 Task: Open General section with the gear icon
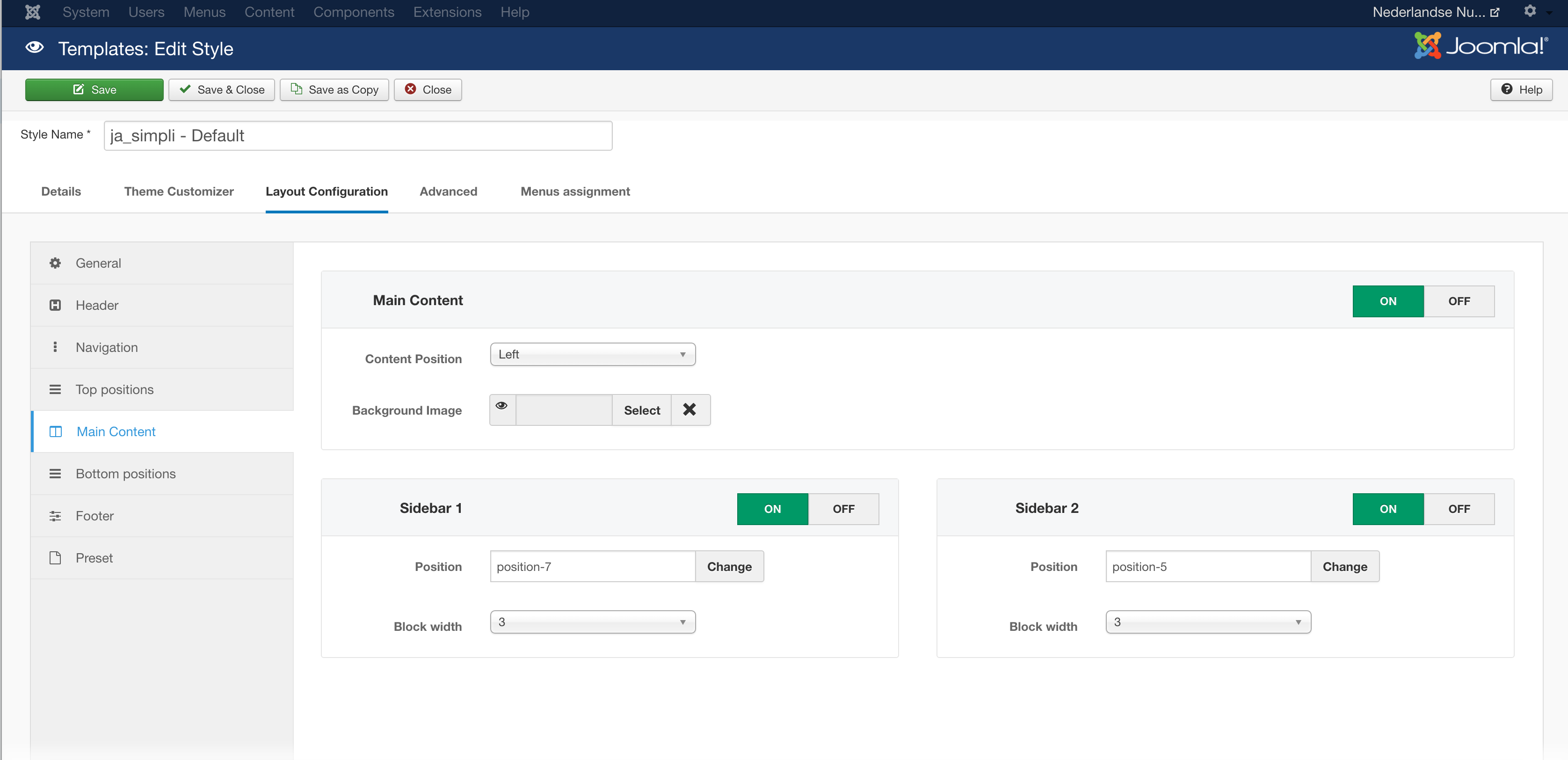click(x=55, y=263)
